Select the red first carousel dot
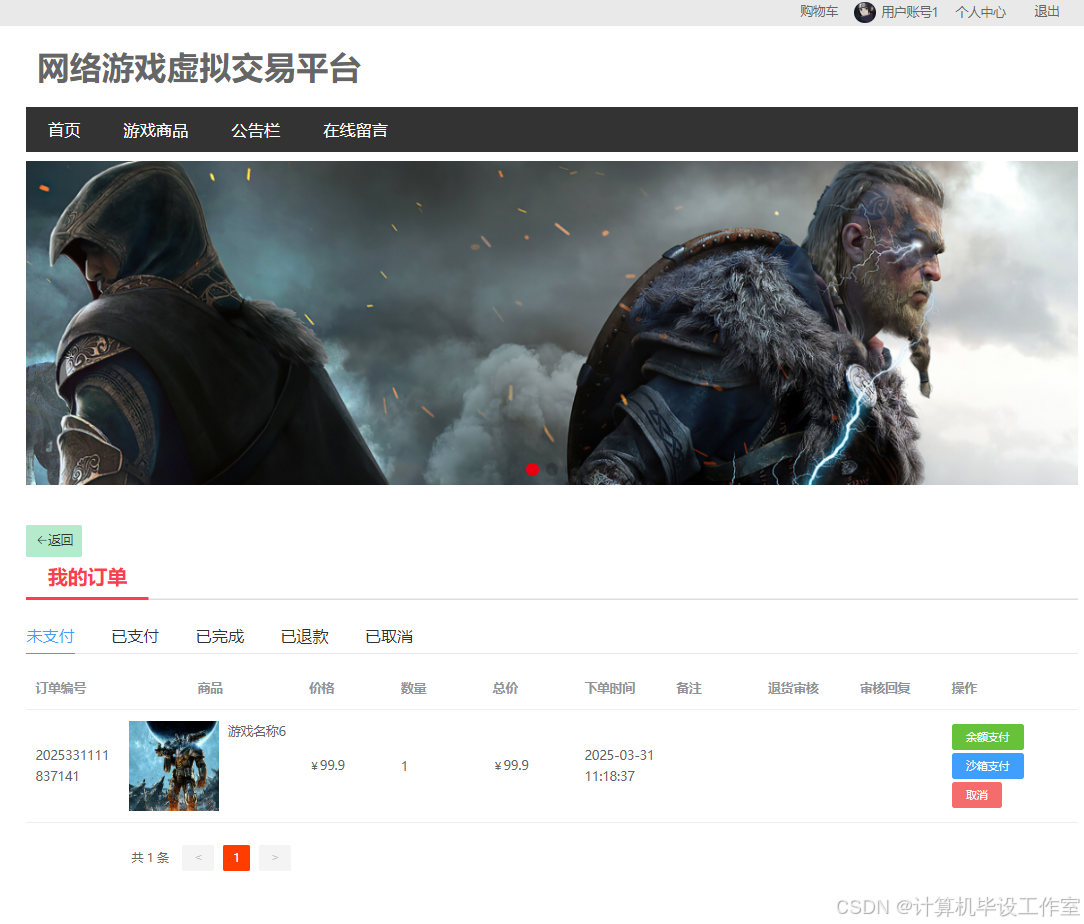The height and width of the screenshot is (924, 1084). 532,469
